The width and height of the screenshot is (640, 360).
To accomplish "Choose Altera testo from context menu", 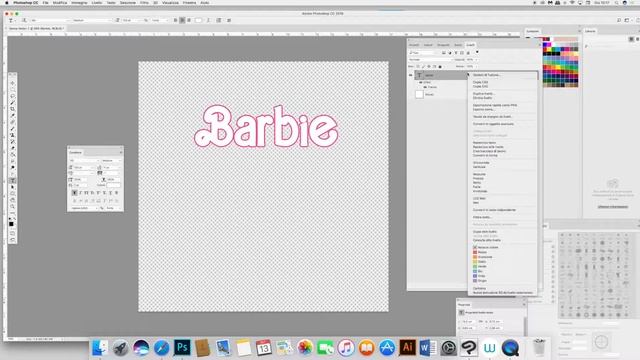I will coord(483,217).
